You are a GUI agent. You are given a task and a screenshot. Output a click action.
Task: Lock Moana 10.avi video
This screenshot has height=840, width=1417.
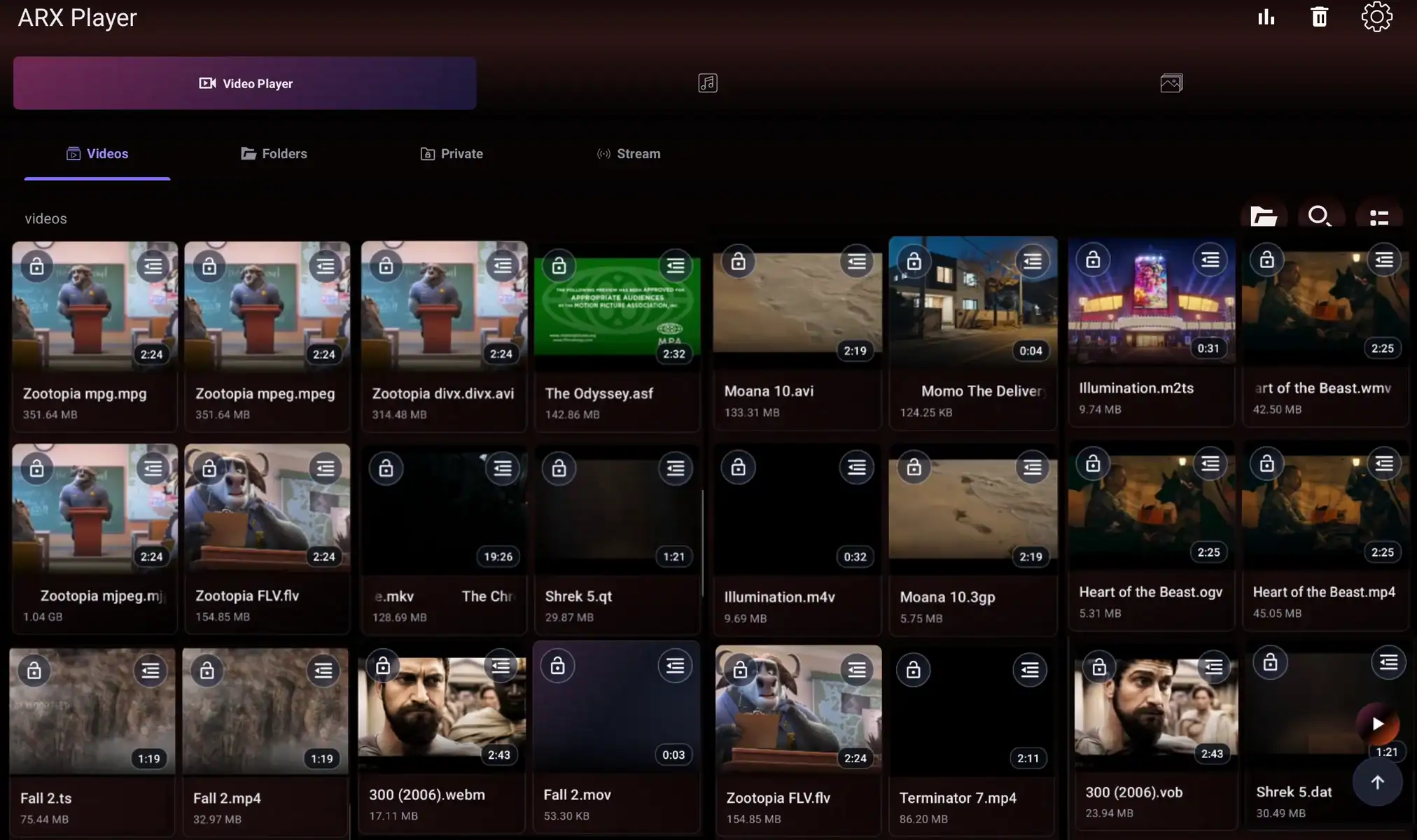point(738,261)
